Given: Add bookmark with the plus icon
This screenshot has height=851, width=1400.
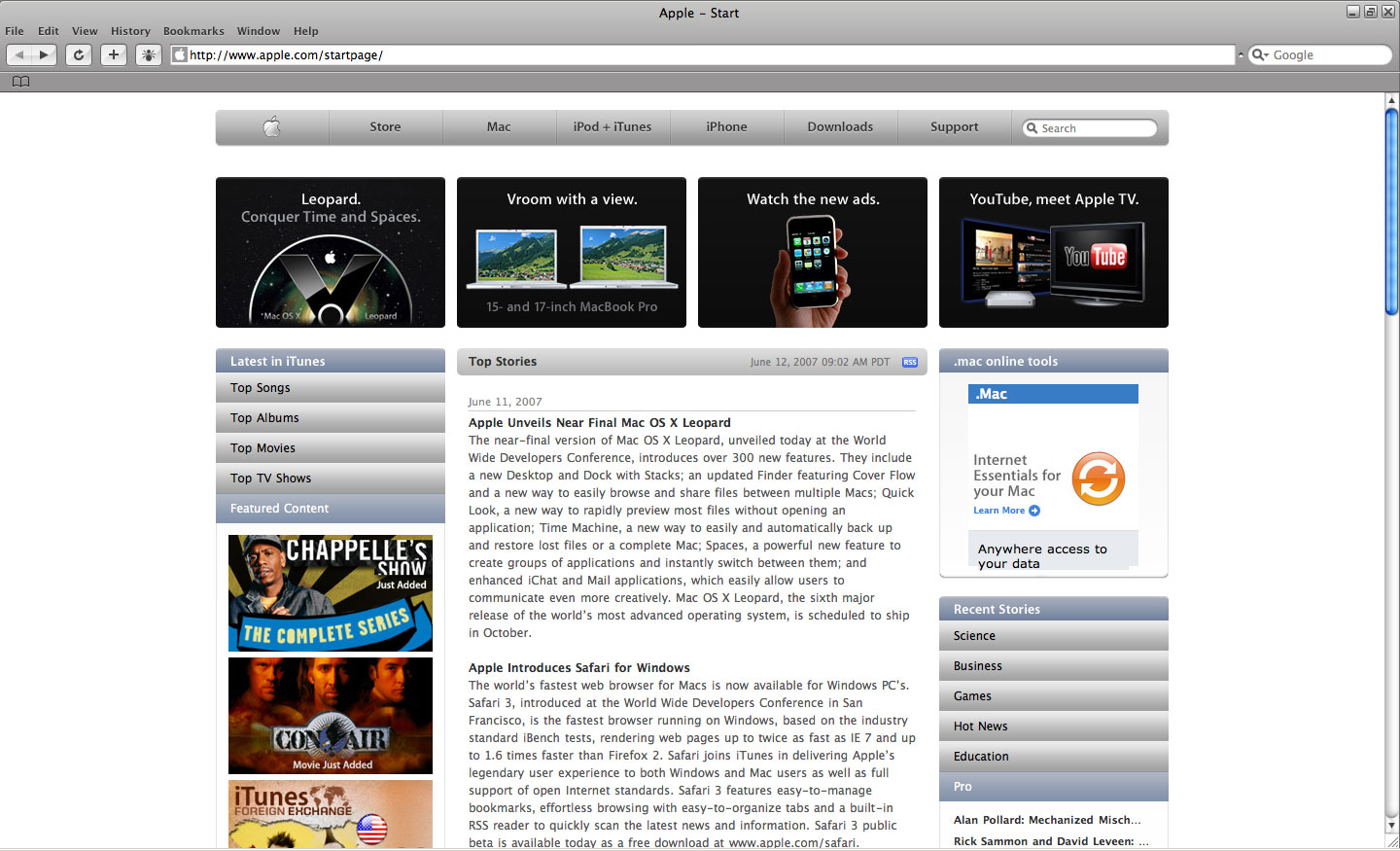Looking at the screenshot, I should [114, 54].
